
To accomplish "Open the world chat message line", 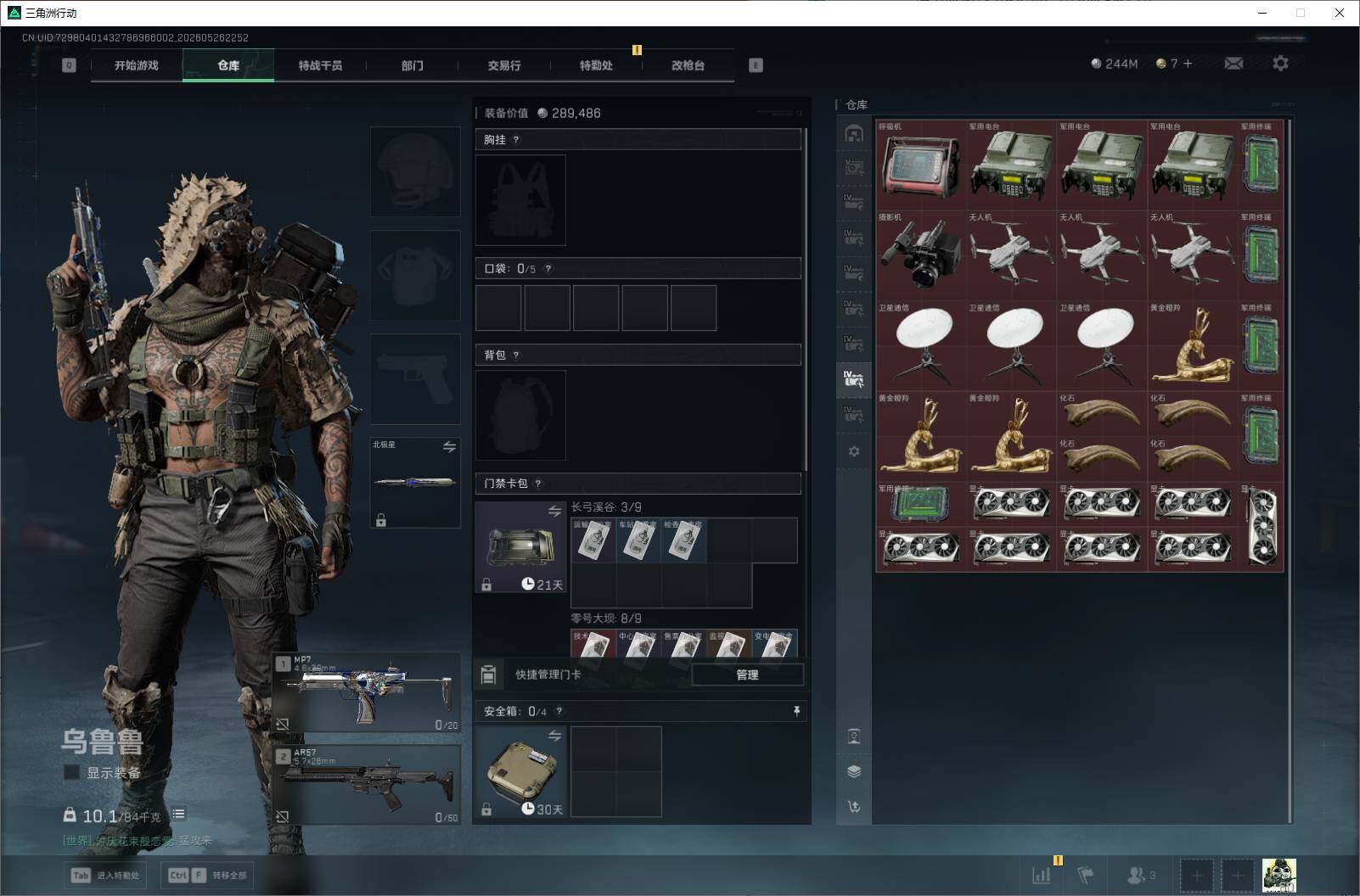I will click(138, 841).
